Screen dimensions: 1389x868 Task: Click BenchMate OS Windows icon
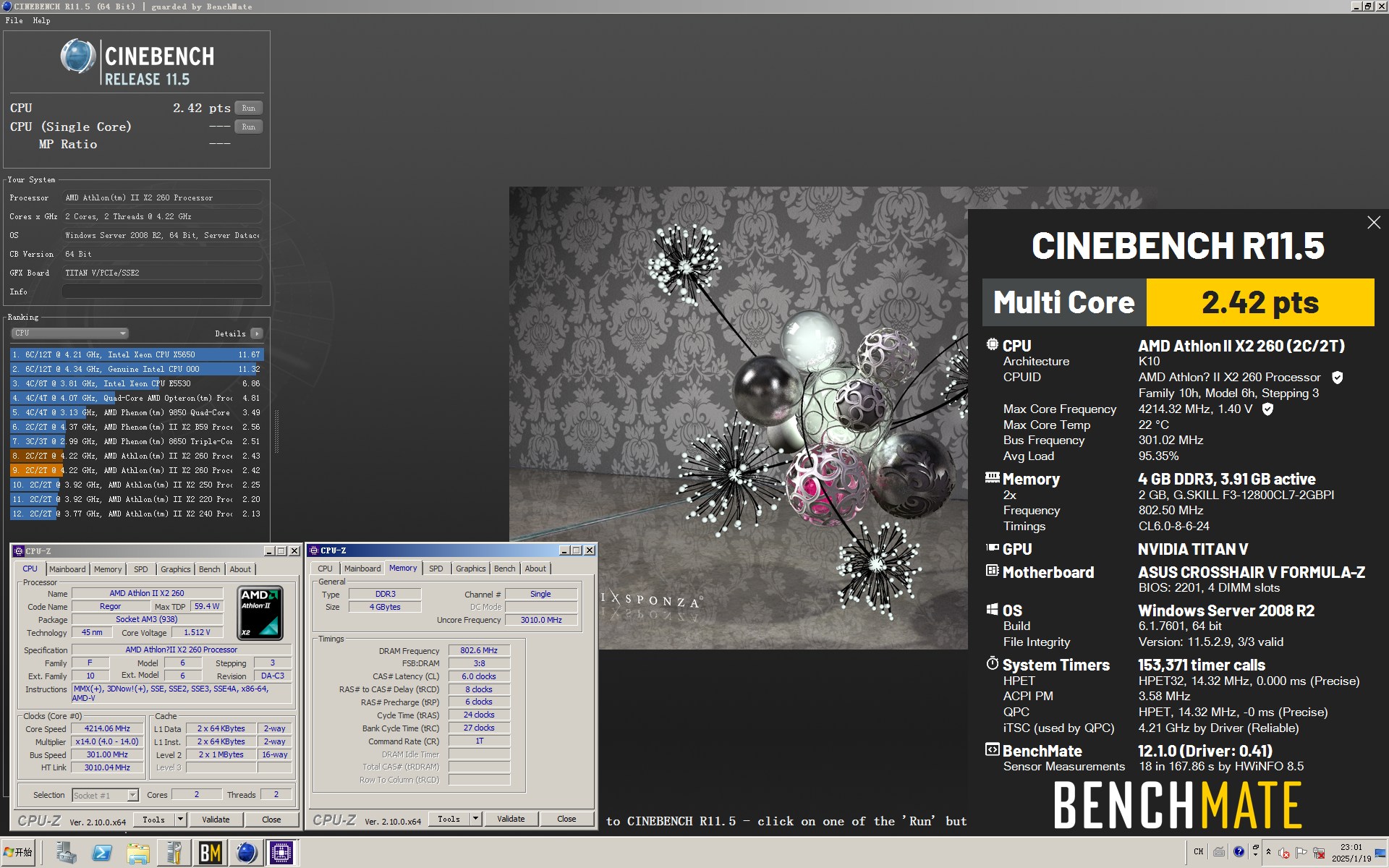[992, 609]
